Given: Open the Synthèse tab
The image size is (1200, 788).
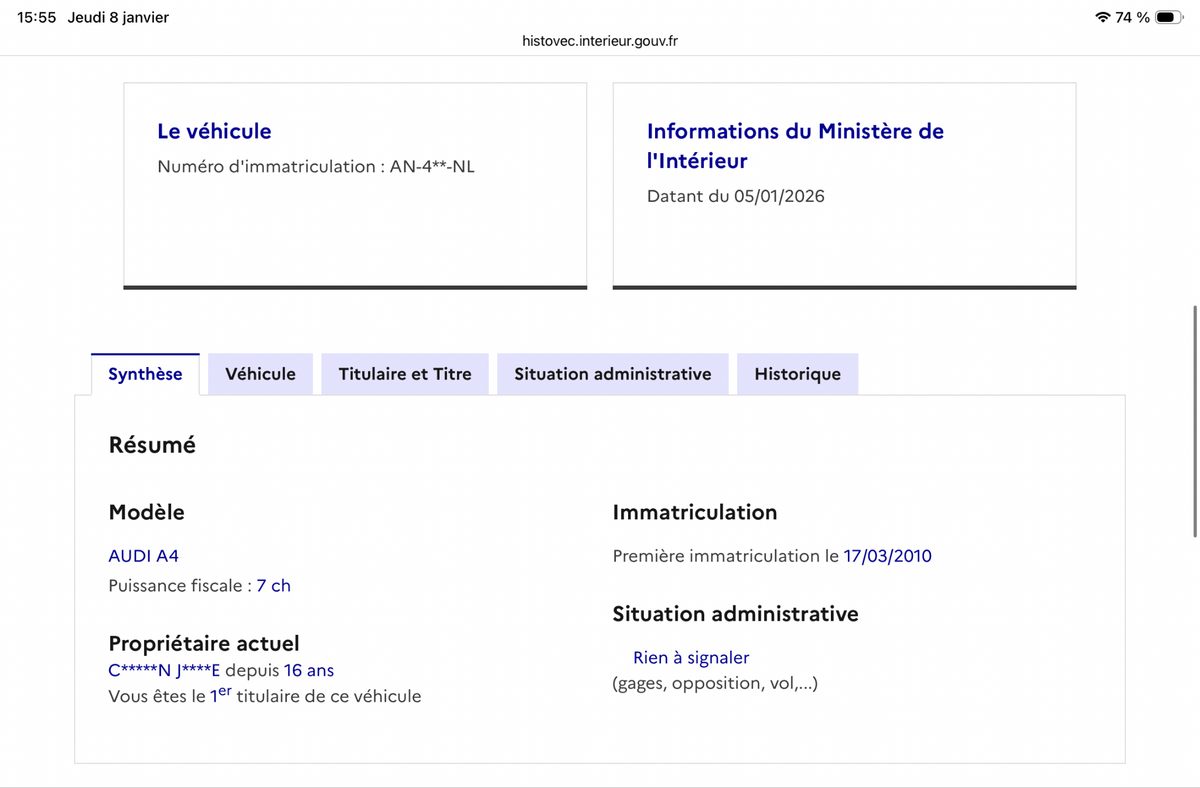Looking at the screenshot, I should coord(145,374).
